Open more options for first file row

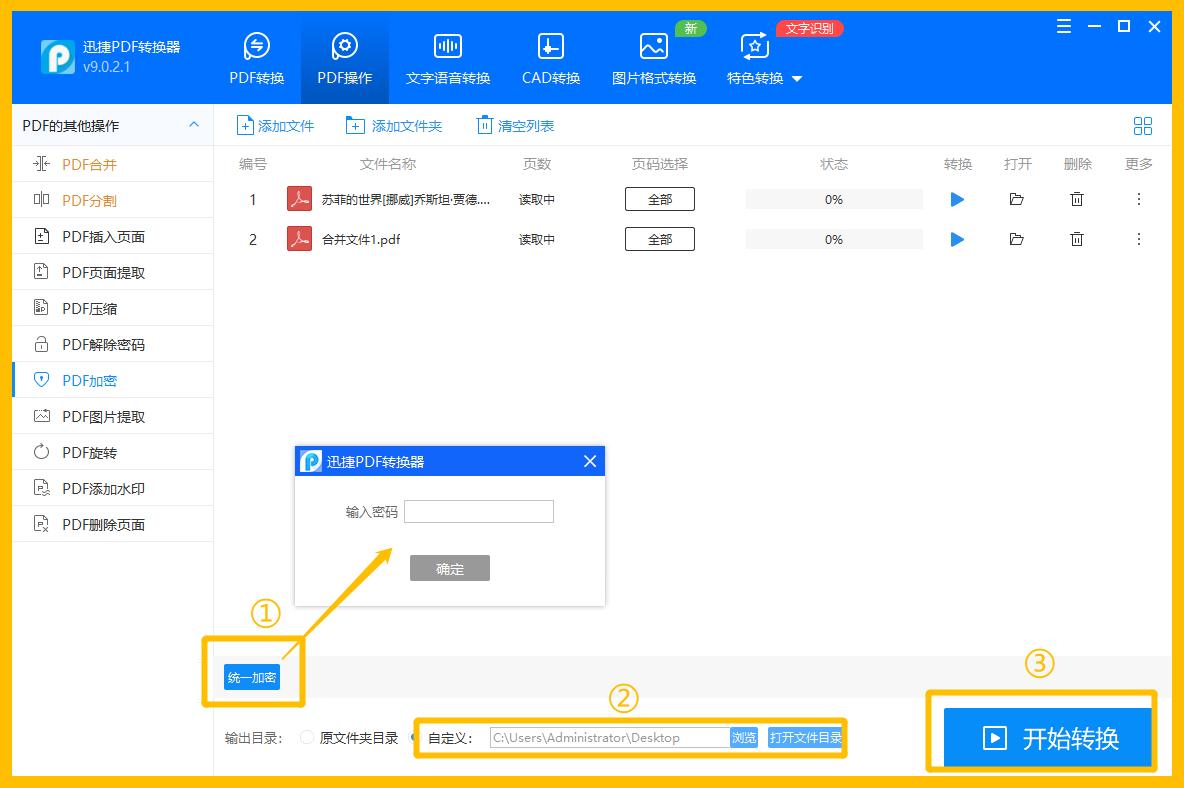pos(1139,200)
